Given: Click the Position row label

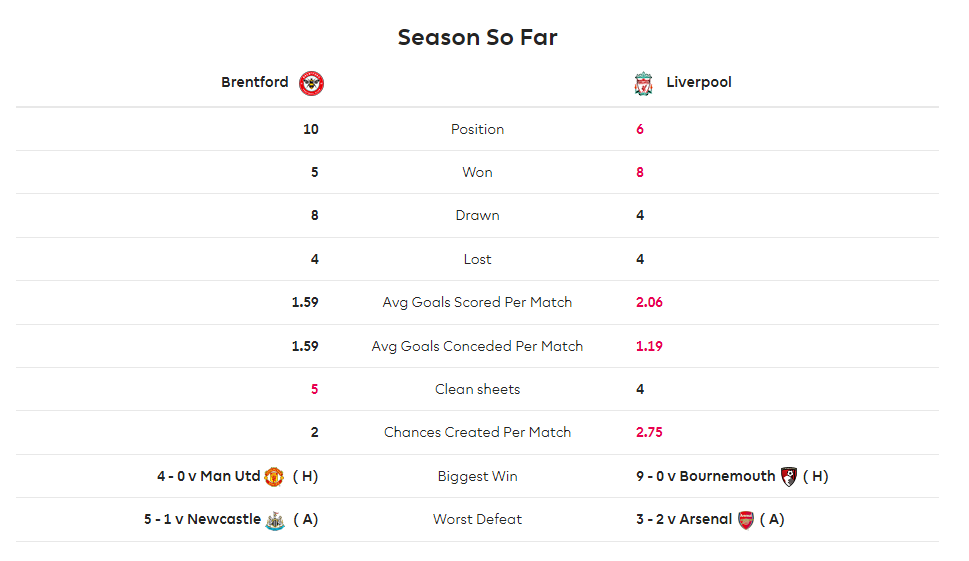Looking at the screenshot, I should pos(478,129).
